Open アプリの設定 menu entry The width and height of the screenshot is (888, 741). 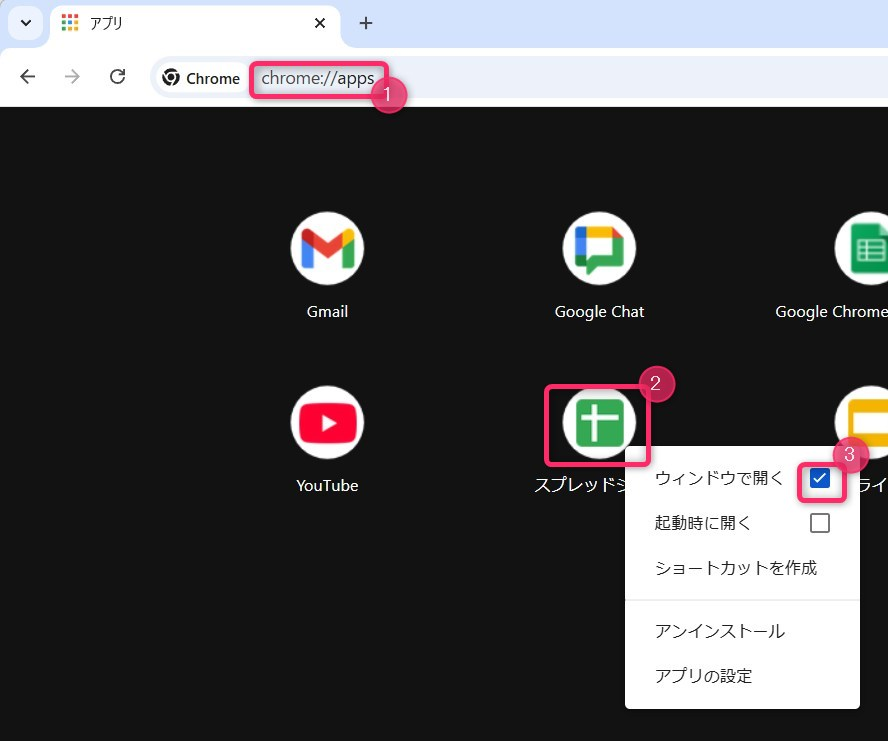click(703, 676)
